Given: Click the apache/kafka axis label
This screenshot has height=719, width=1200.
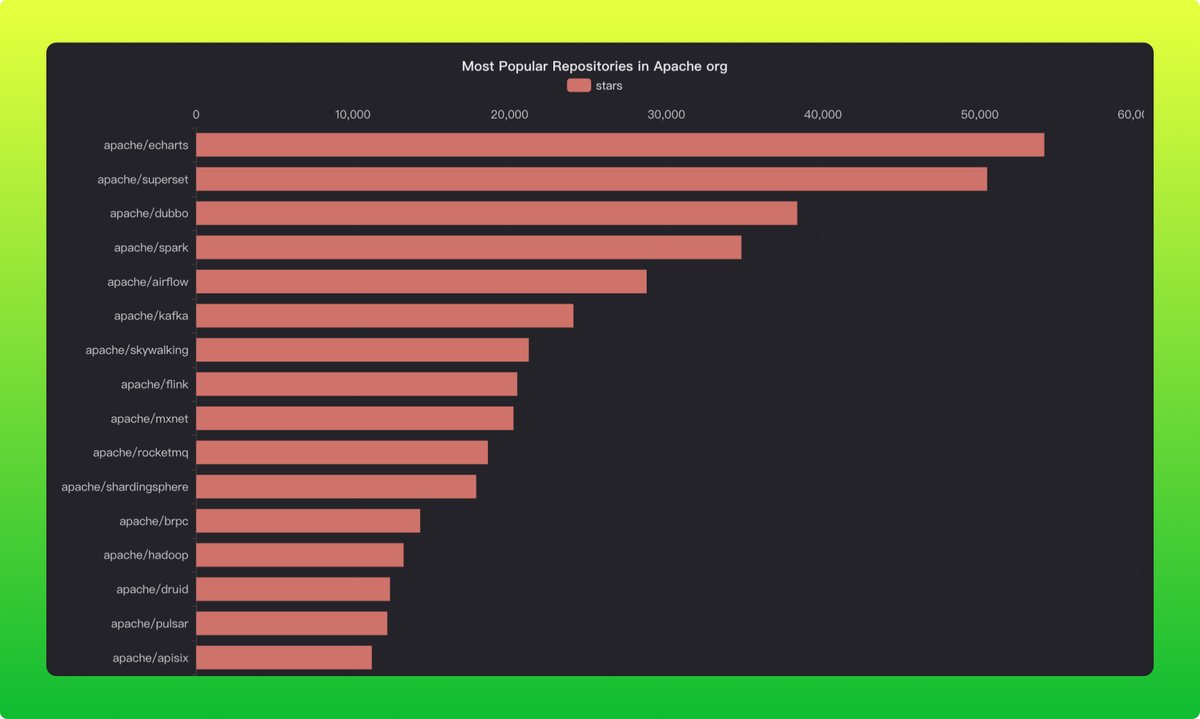Looking at the screenshot, I should pyautogui.click(x=151, y=316).
